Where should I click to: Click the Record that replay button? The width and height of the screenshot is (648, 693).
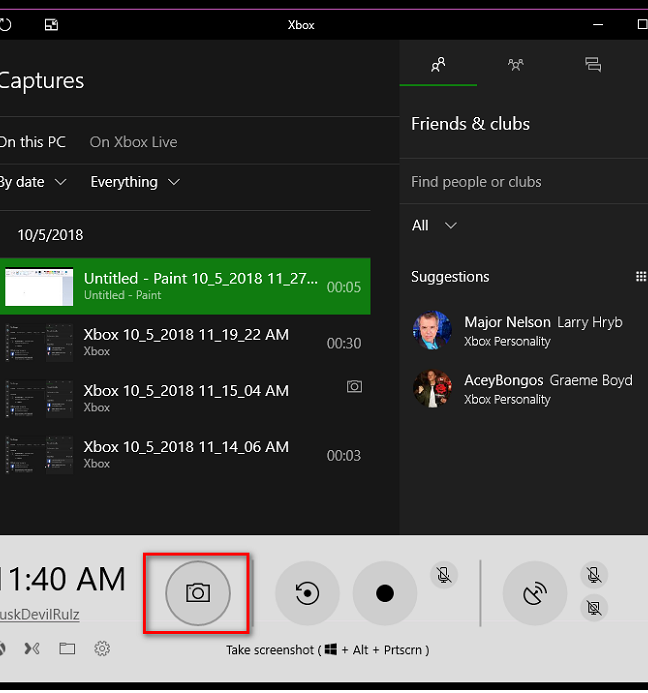307,593
